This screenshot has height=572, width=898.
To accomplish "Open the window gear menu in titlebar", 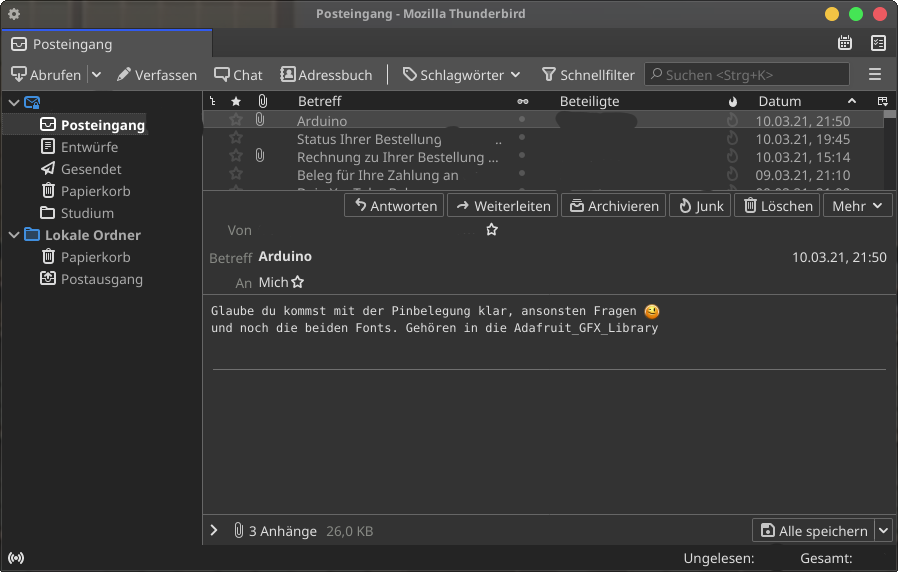I will (x=14, y=14).
